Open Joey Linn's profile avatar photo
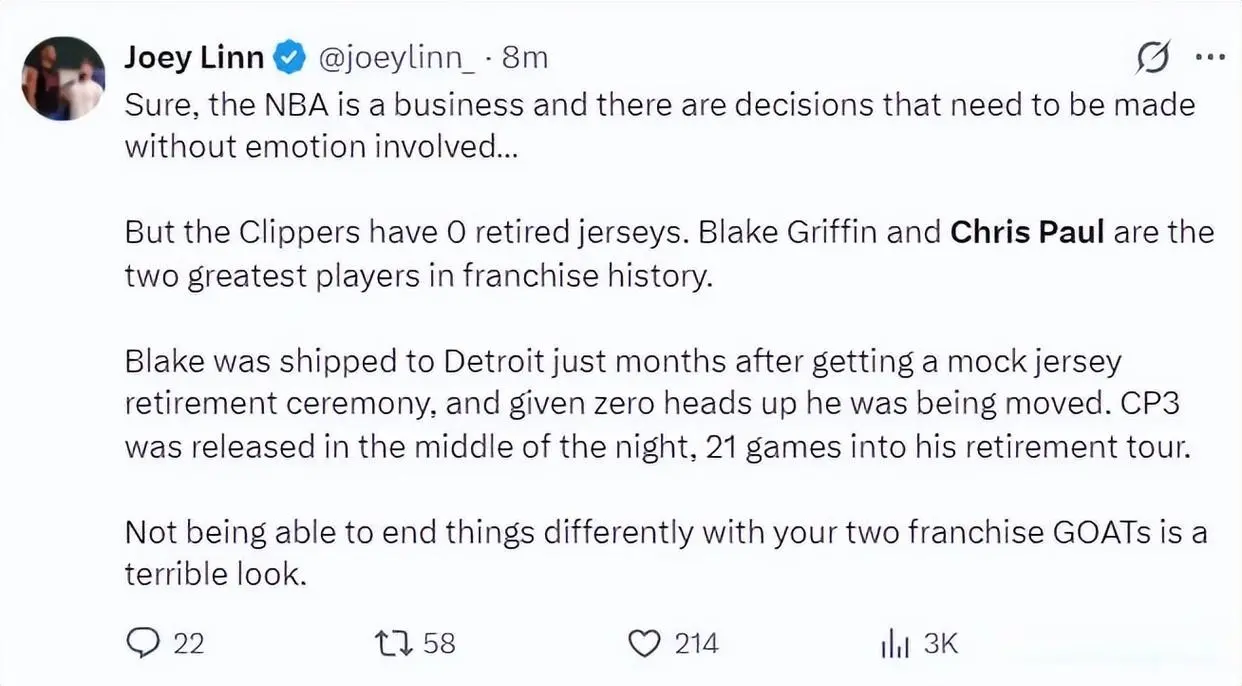Image resolution: width=1242 pixels, height=686 pixels. pyautogui.click(x=63, y=78)
